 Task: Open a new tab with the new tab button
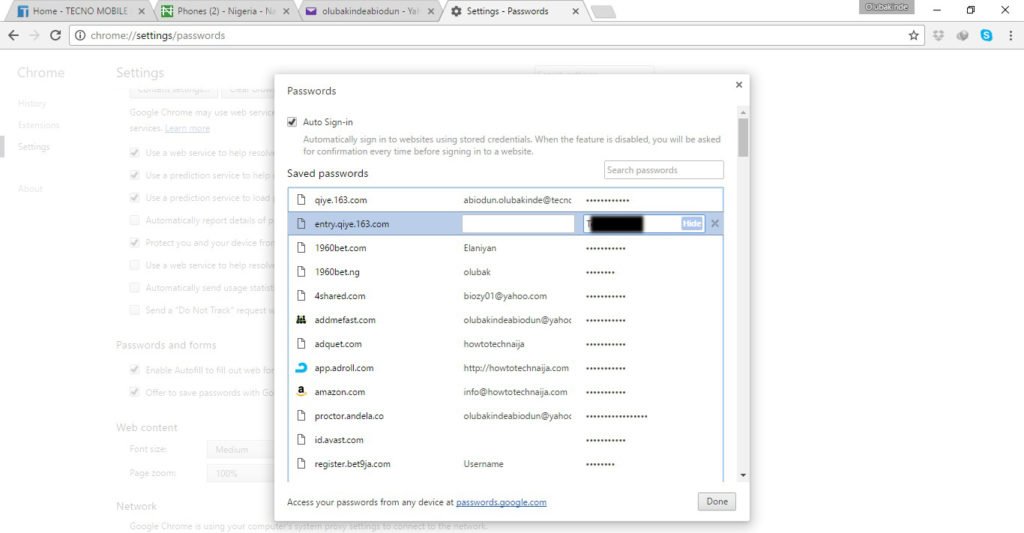pos(603,12)
